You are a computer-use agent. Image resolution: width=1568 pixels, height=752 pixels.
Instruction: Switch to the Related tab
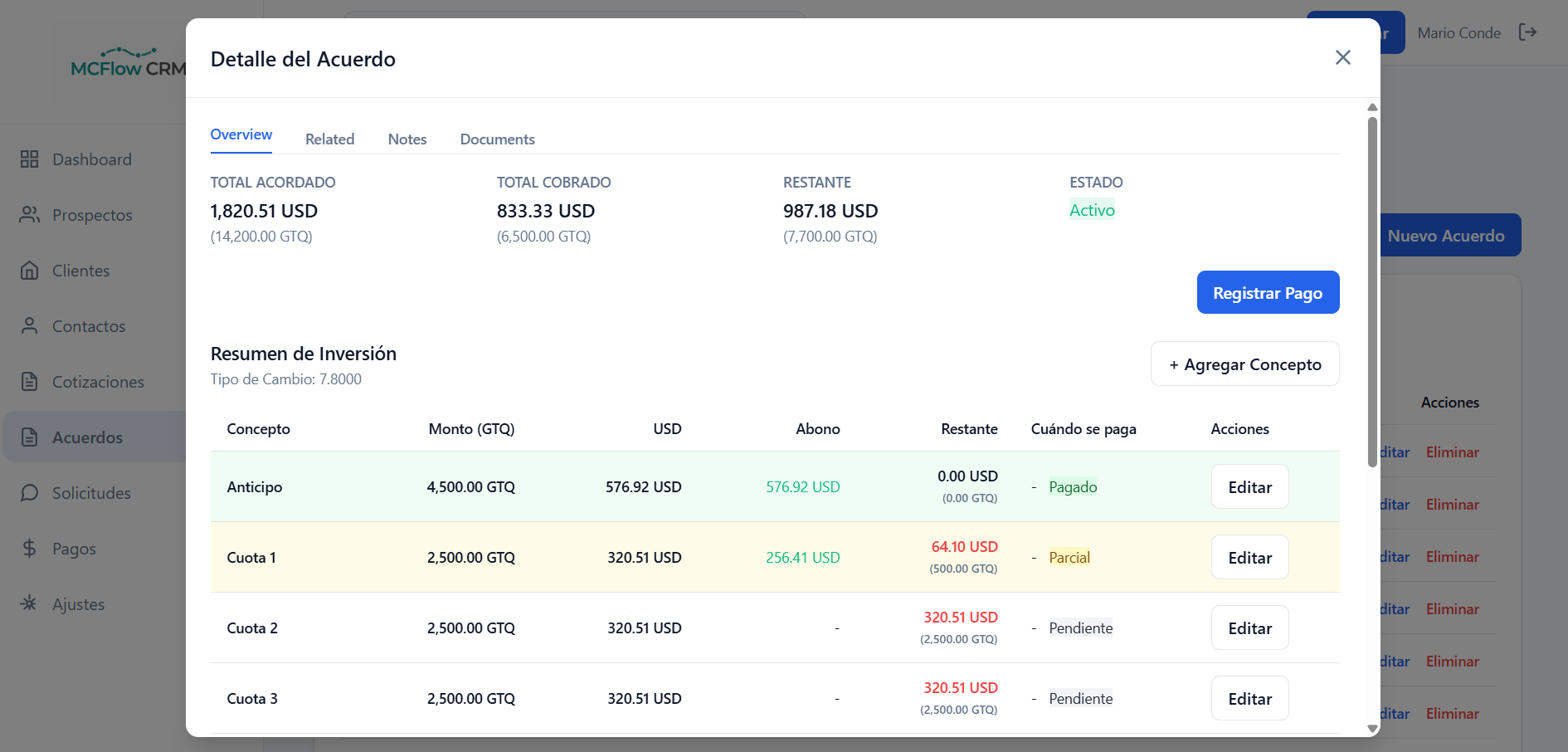(x=329, y=139)
